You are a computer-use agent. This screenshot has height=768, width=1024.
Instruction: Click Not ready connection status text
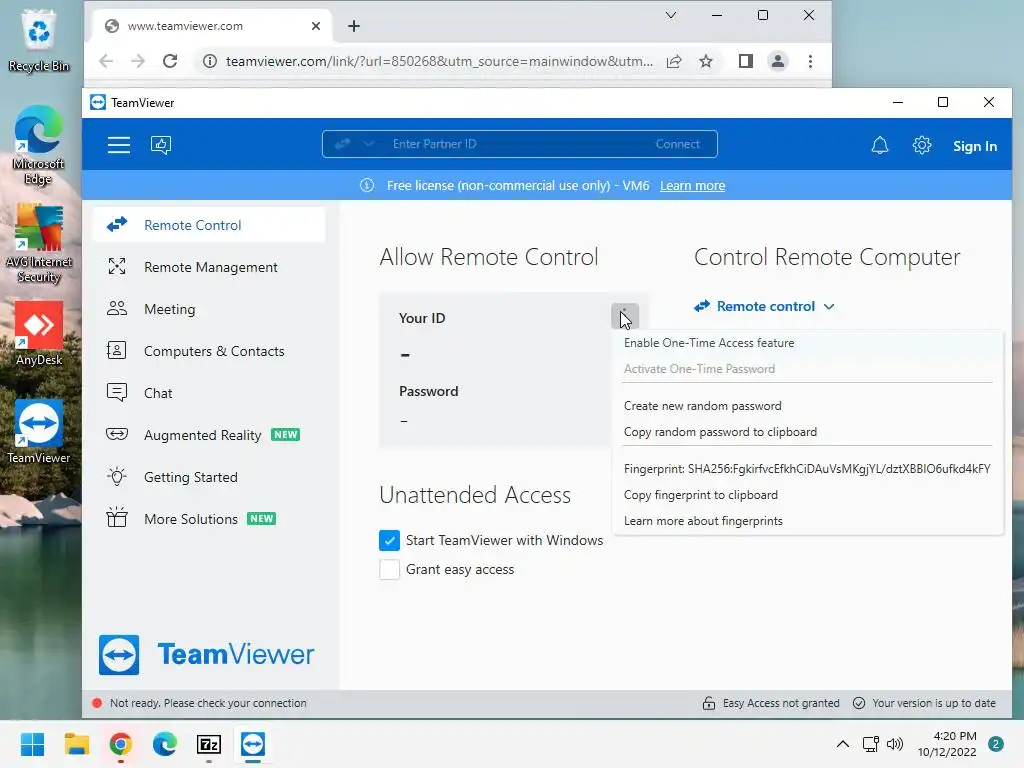(208, 703)
